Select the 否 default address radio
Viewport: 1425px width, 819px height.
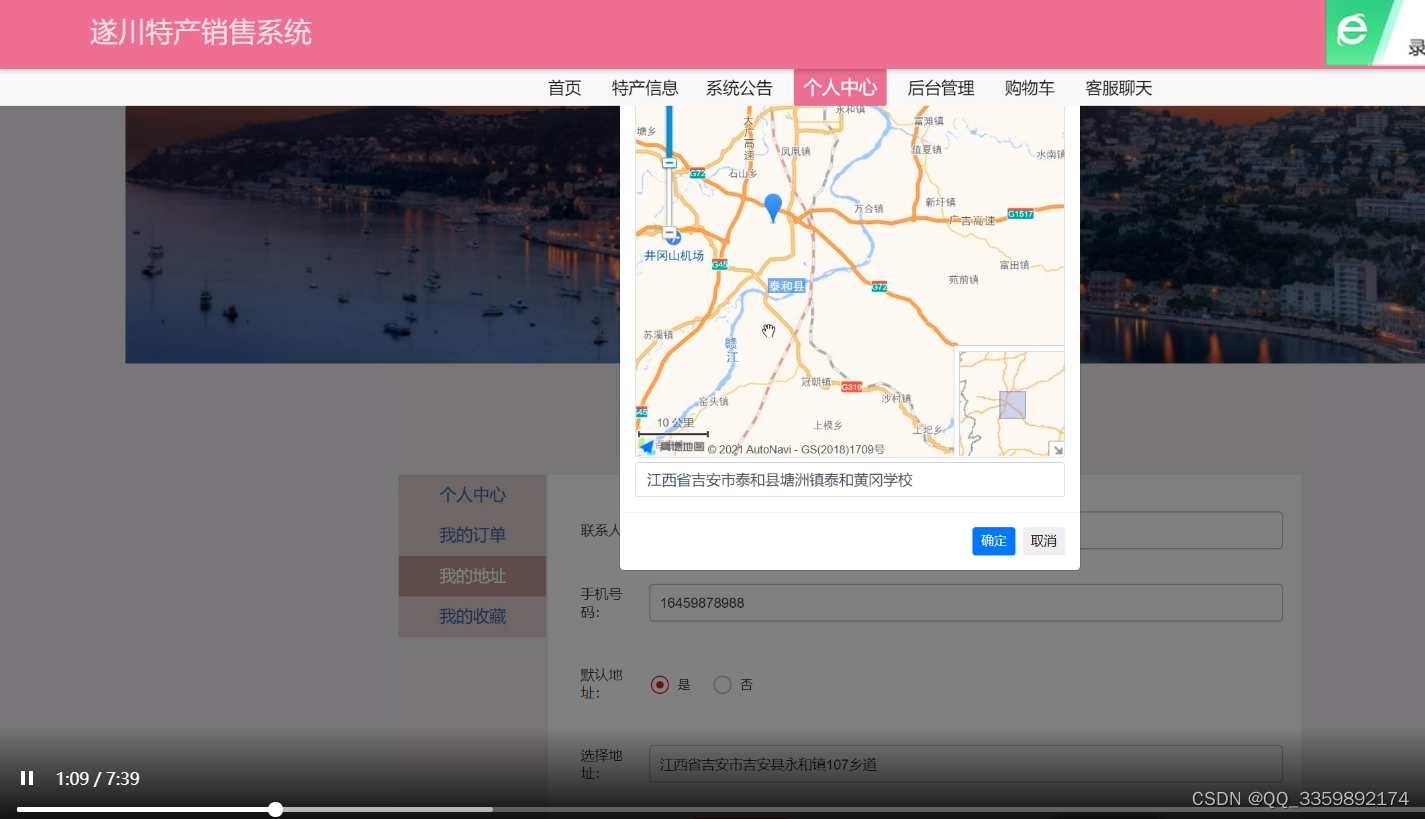(x=722, y=685)
